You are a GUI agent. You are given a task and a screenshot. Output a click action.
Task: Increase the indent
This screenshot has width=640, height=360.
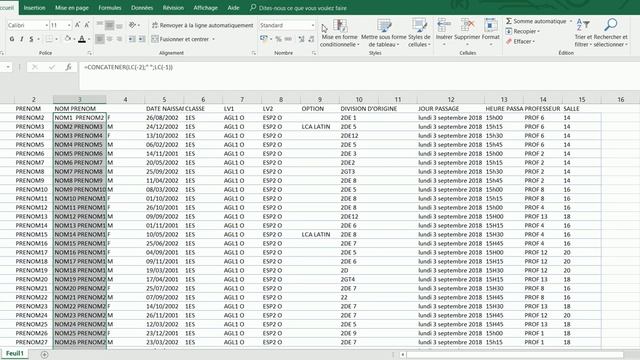click(142, 39)
